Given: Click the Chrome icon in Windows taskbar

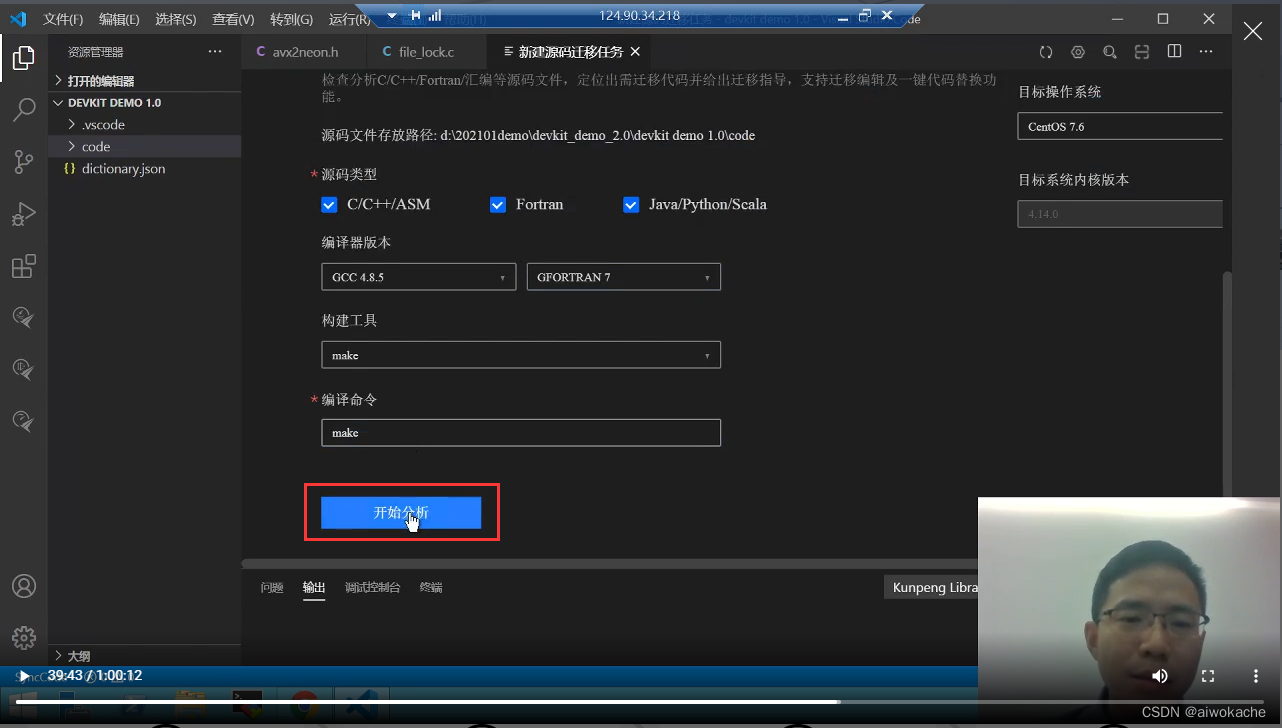Looking at the screenshot, I should [305, 706].
